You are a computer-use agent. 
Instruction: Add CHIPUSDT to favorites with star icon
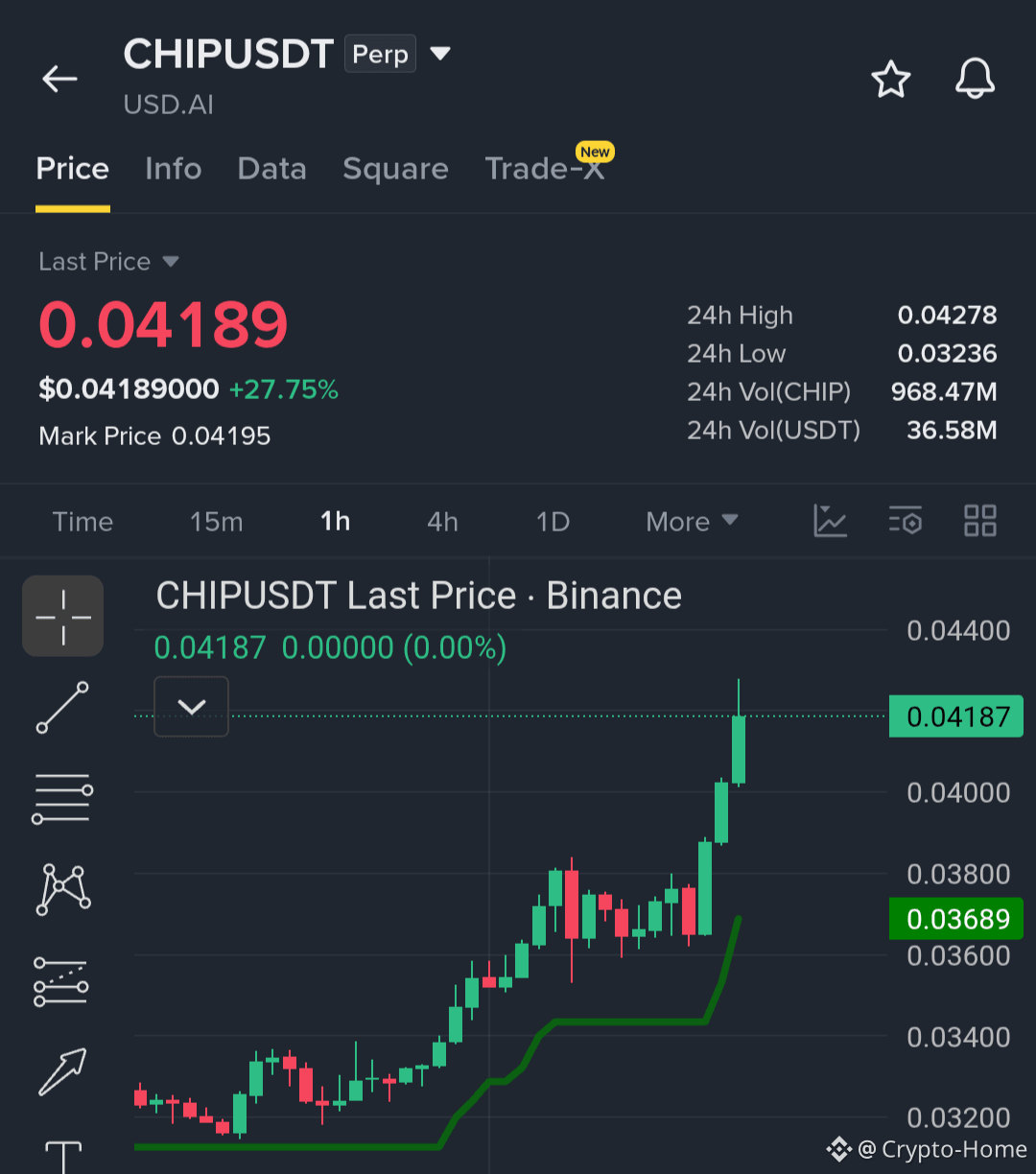coord(891,79)
